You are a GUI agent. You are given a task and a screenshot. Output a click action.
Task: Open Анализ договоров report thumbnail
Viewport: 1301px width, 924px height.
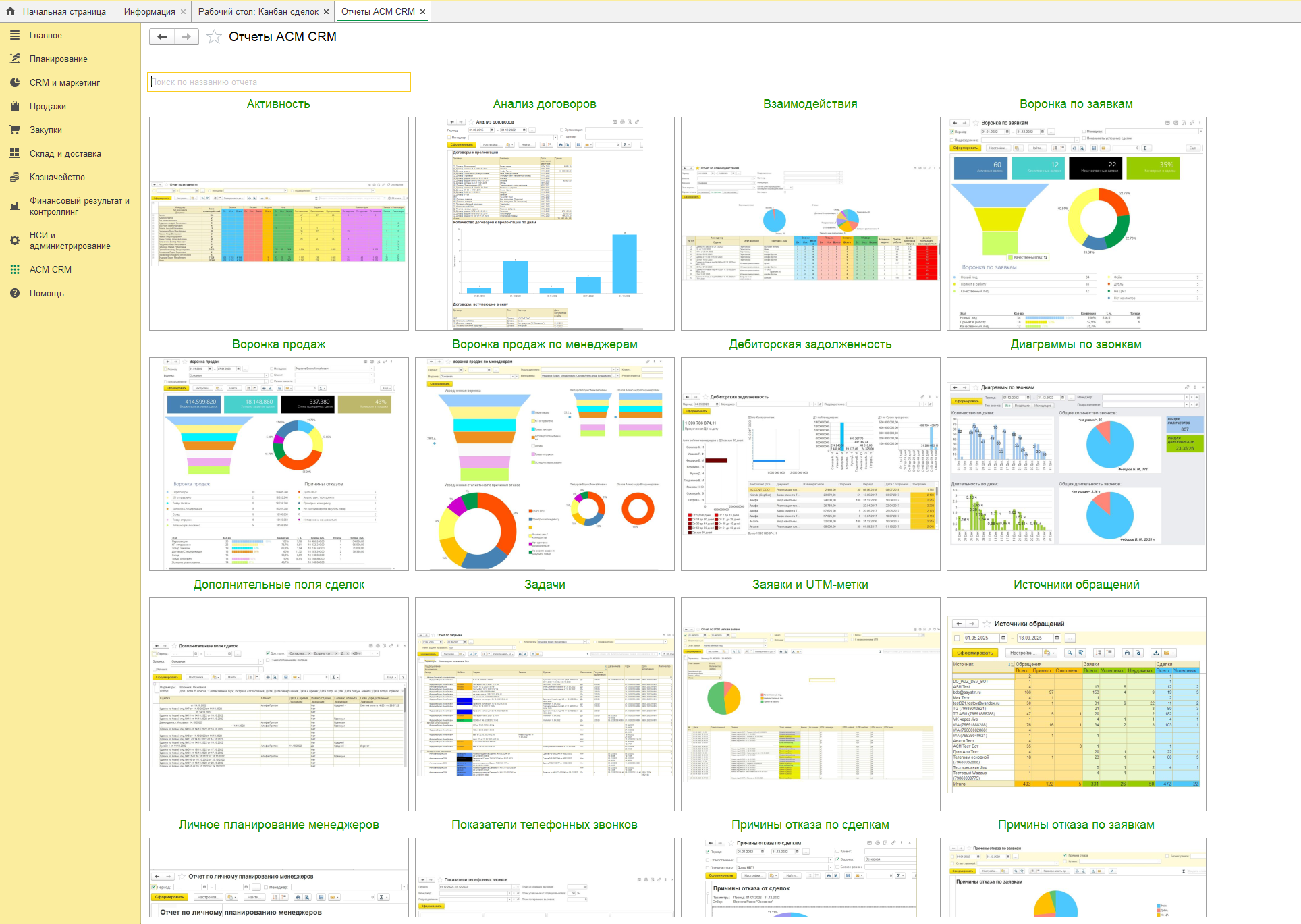tap(545, 223)
